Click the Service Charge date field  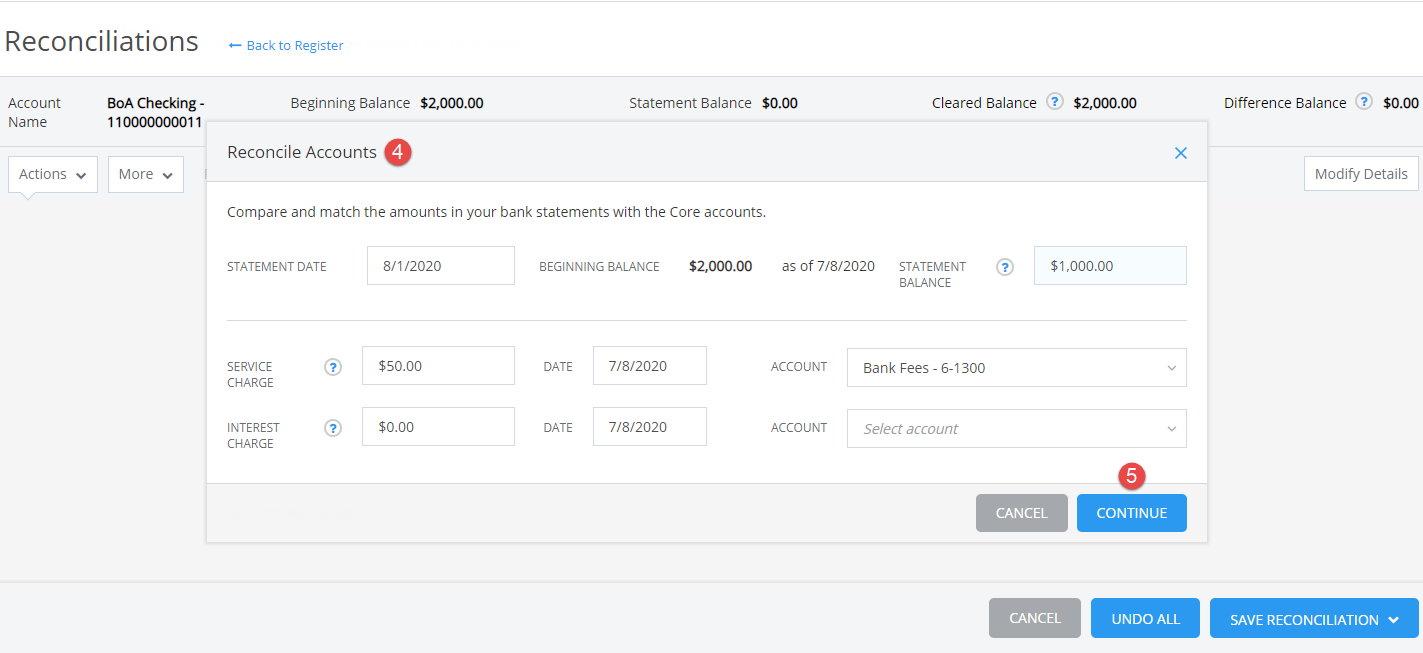(x=650, y=366)
